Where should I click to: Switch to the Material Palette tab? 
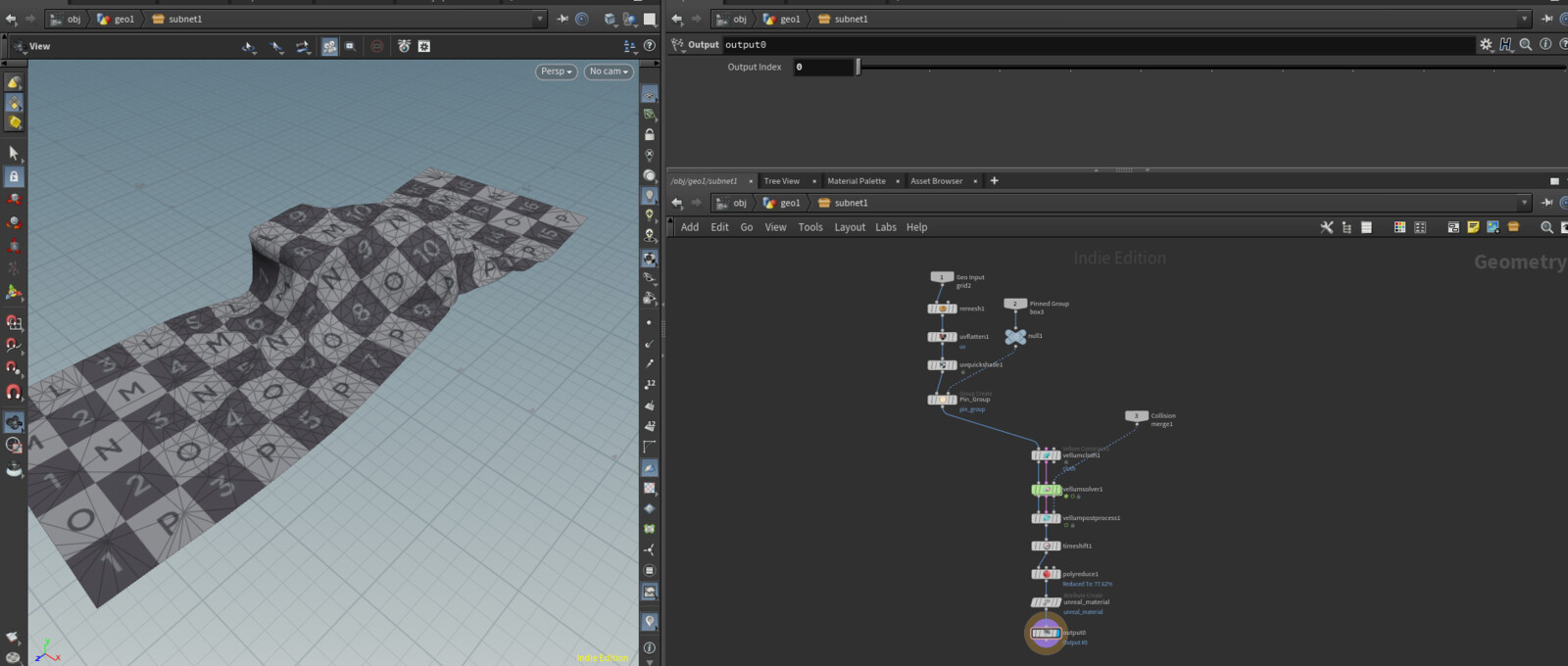click(x=856, y=181)
